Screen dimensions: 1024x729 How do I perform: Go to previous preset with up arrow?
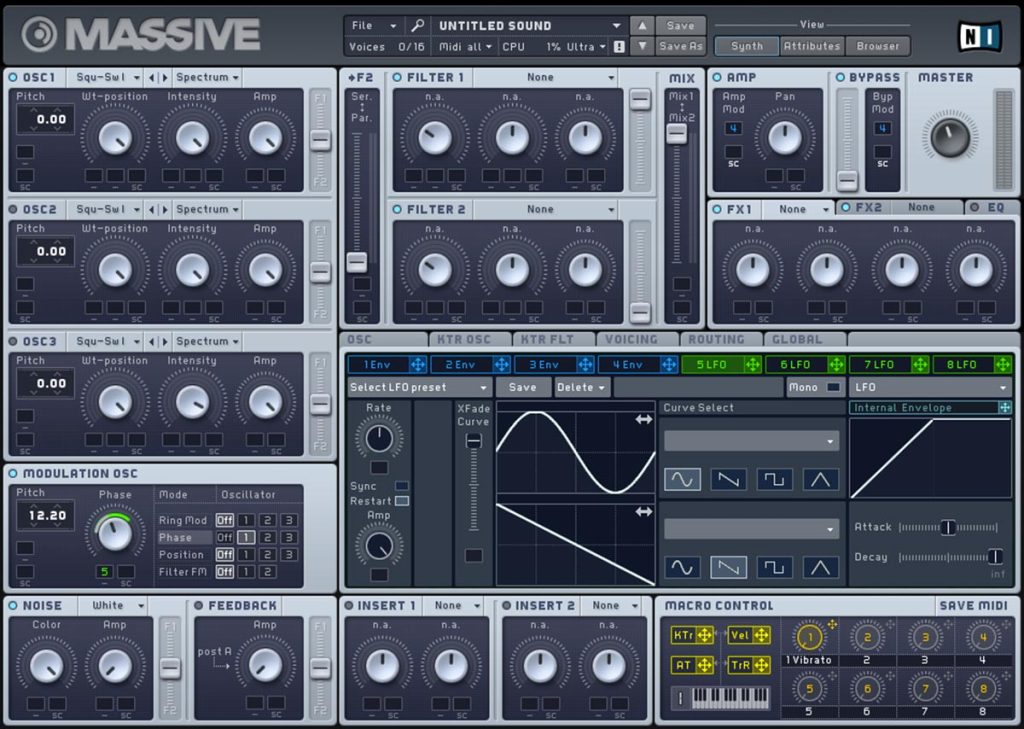coord(642,25)
